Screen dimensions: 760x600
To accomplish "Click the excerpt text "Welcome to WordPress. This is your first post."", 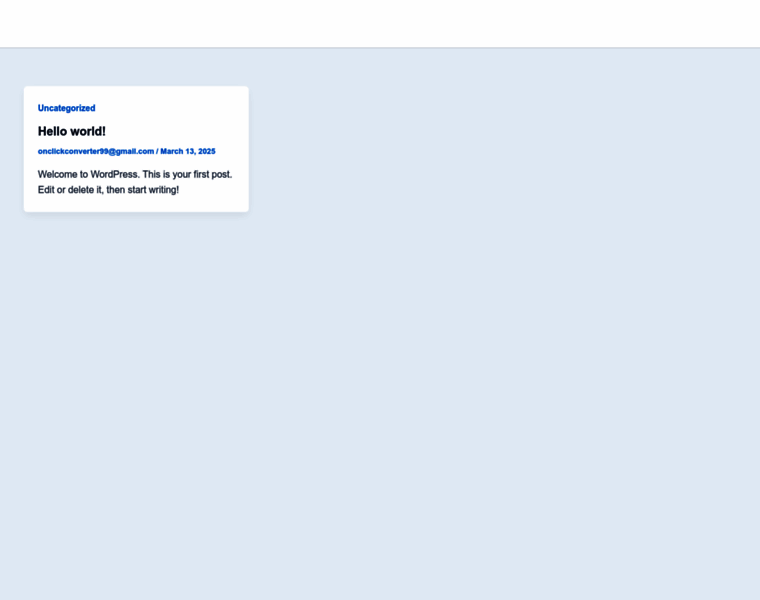I will point(135,174).
